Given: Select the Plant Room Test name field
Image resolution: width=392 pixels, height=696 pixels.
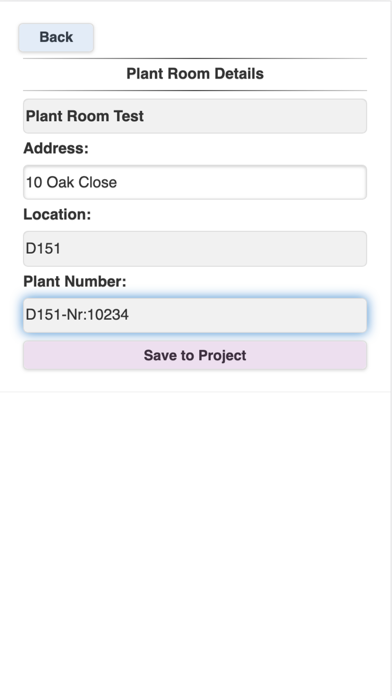Looking at the screenshot, I should coord(195,116).
